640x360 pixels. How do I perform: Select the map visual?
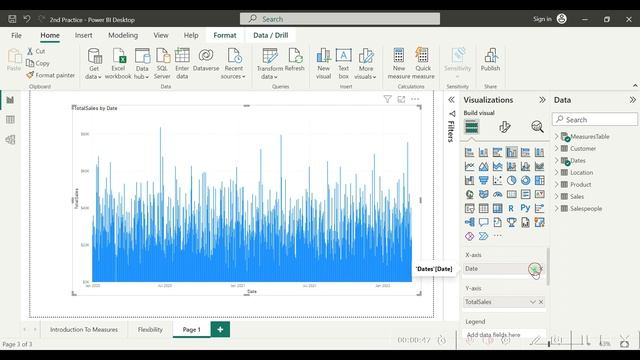(x=469, y=194)
